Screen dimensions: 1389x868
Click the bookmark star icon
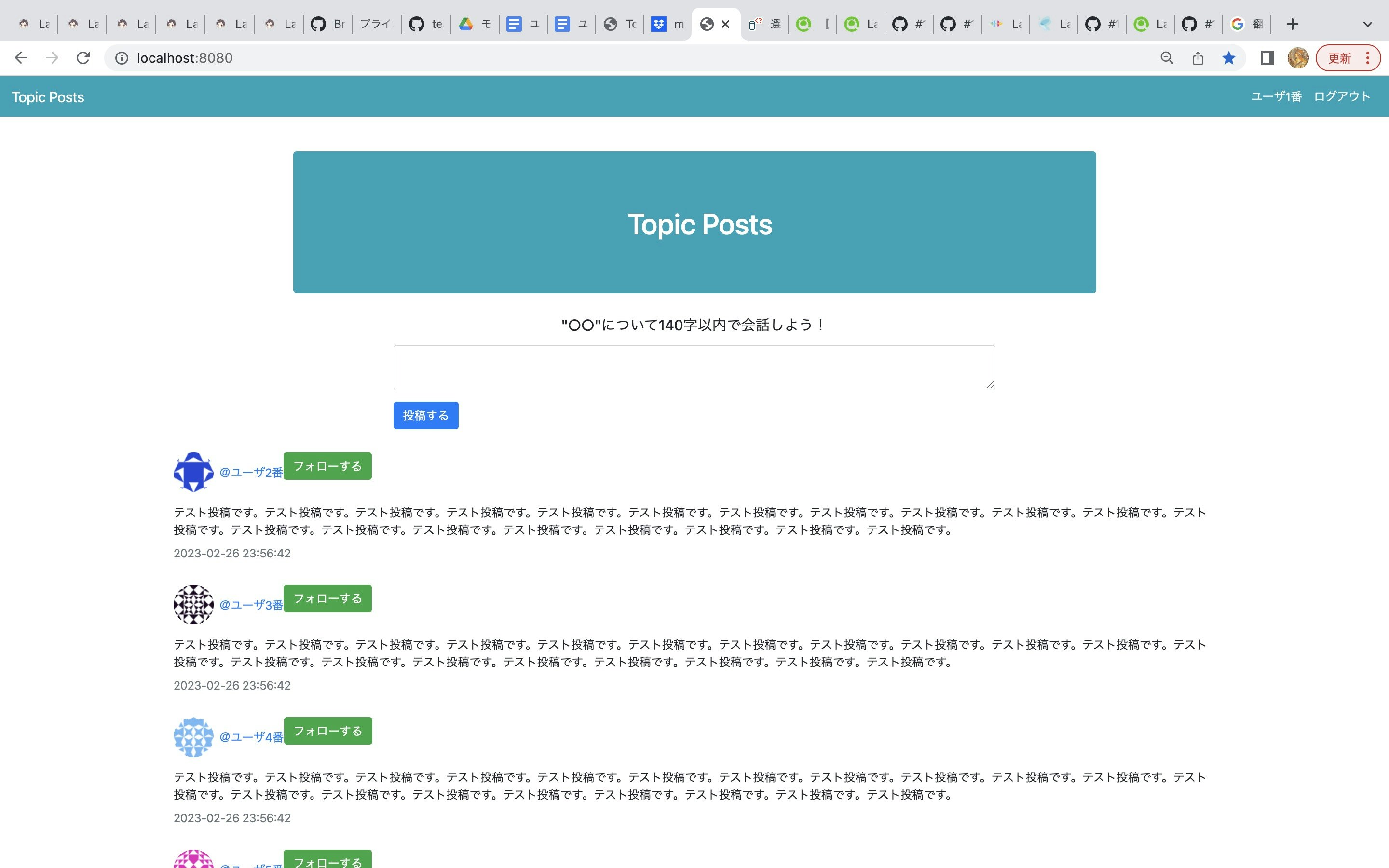click(x=1228, y=58)
